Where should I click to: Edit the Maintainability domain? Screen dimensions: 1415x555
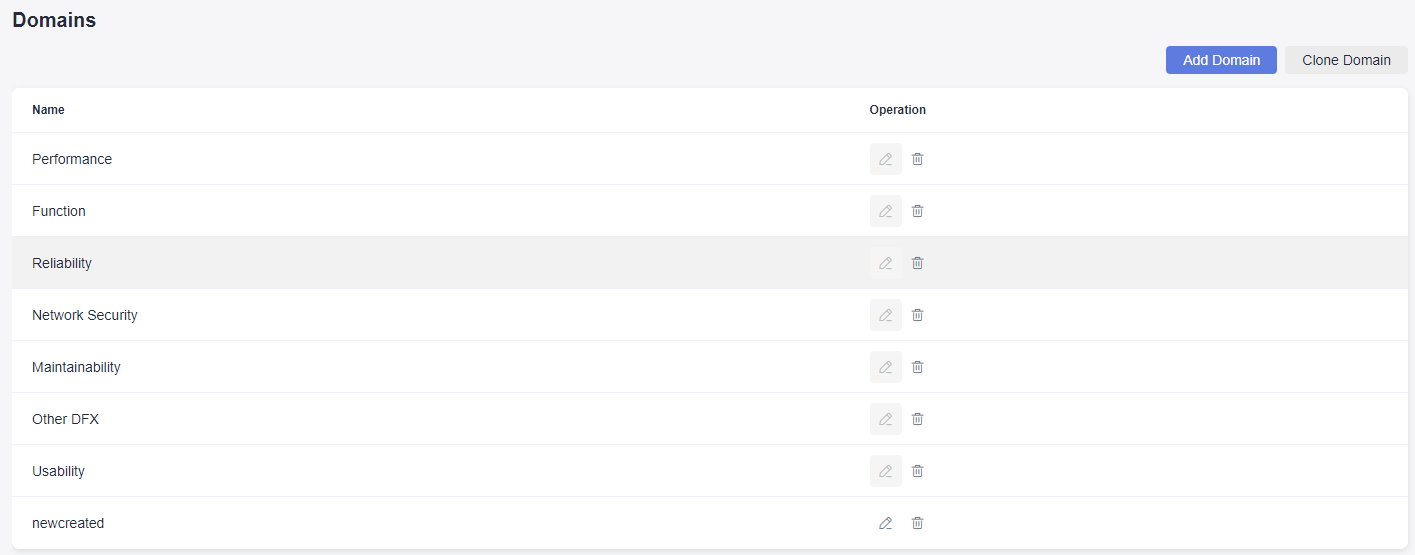click(885, 367)
